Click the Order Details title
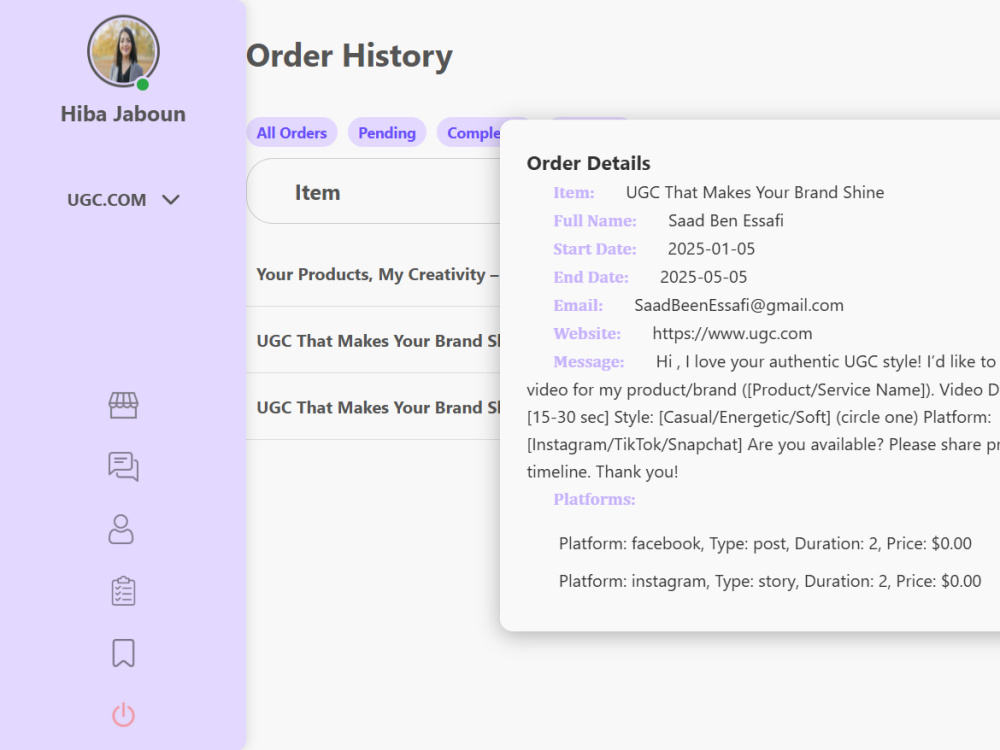Image resolution: width=1000 pixels, height=750 pixels. click(x=588, y=163)
